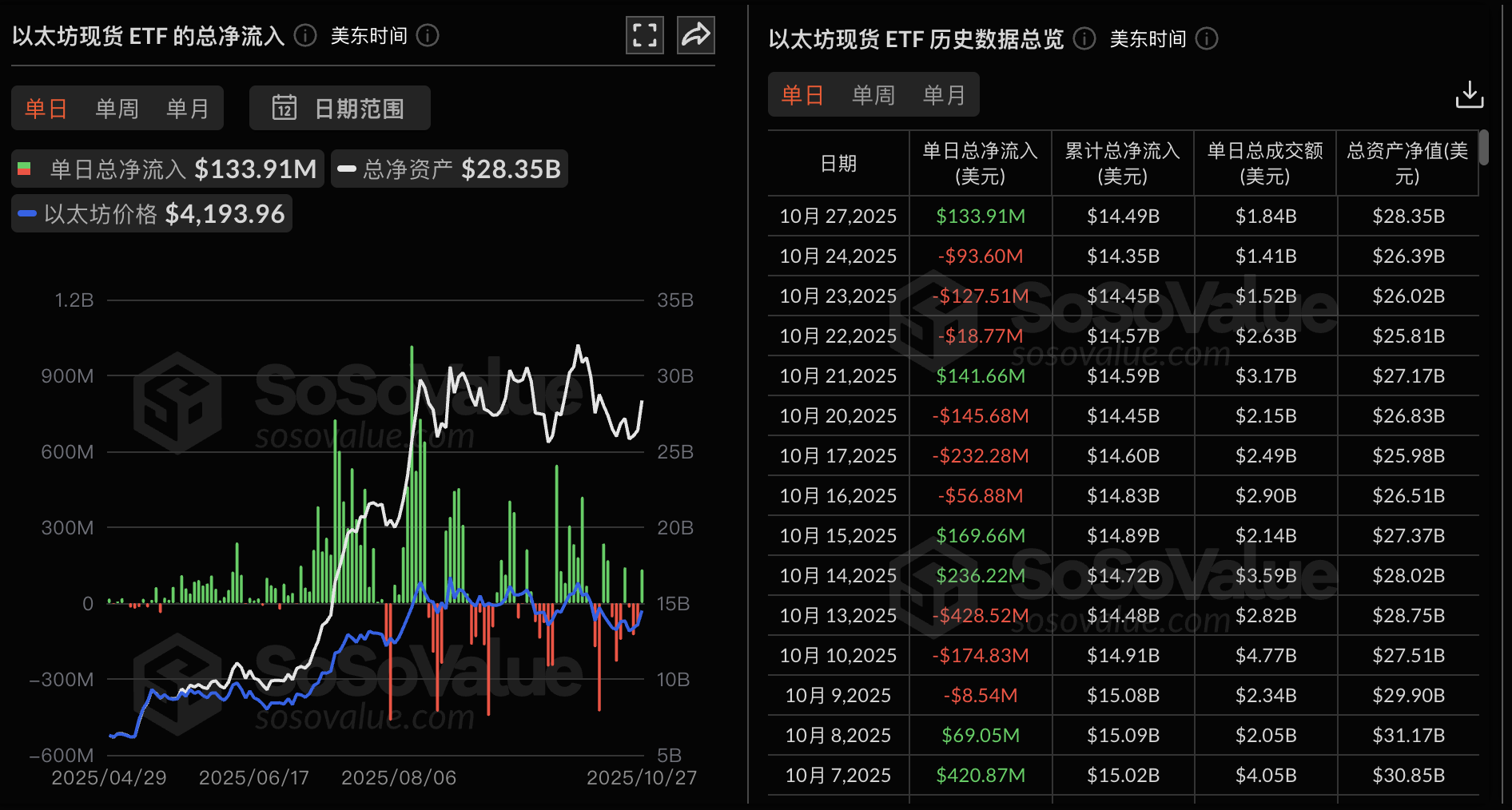Screen dimensions: 1512x810
Task: Click the fullscreen expand chart icon
Action: coord(644,35)
